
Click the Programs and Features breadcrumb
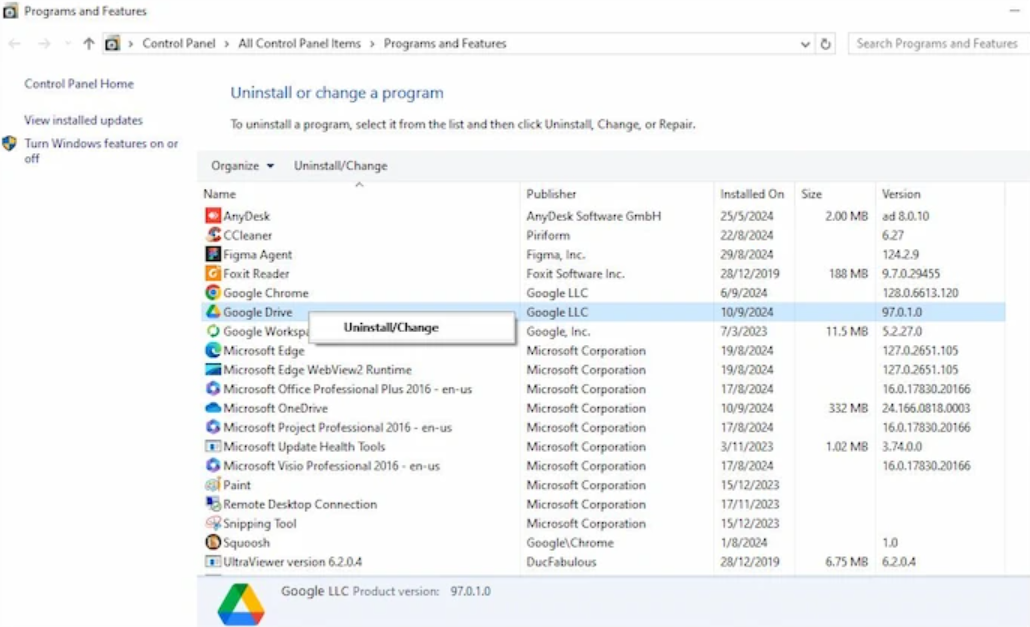coord(445,44)
